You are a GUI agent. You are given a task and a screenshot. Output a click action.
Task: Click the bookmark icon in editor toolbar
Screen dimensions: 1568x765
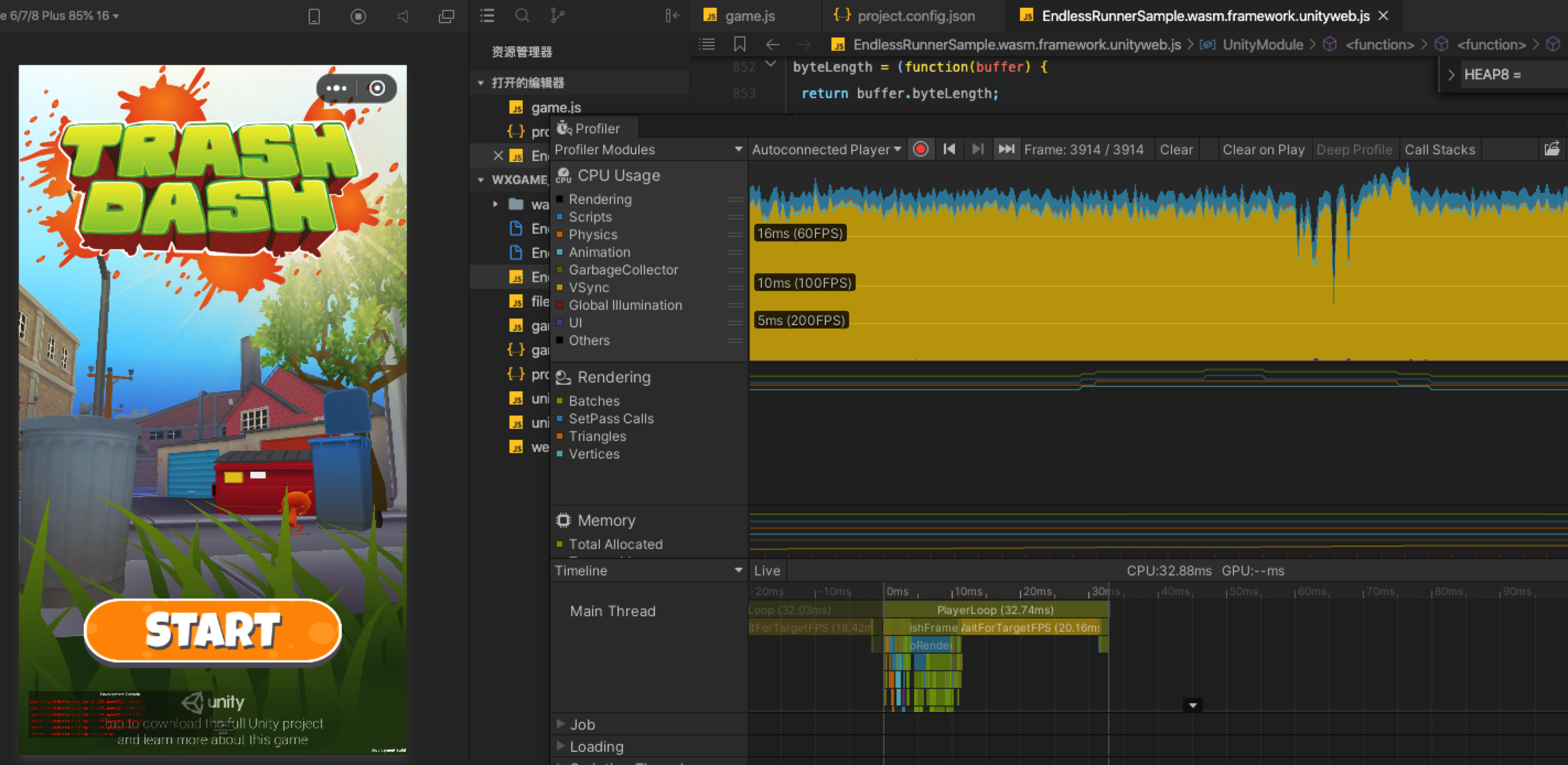click(x=739, y=44)
